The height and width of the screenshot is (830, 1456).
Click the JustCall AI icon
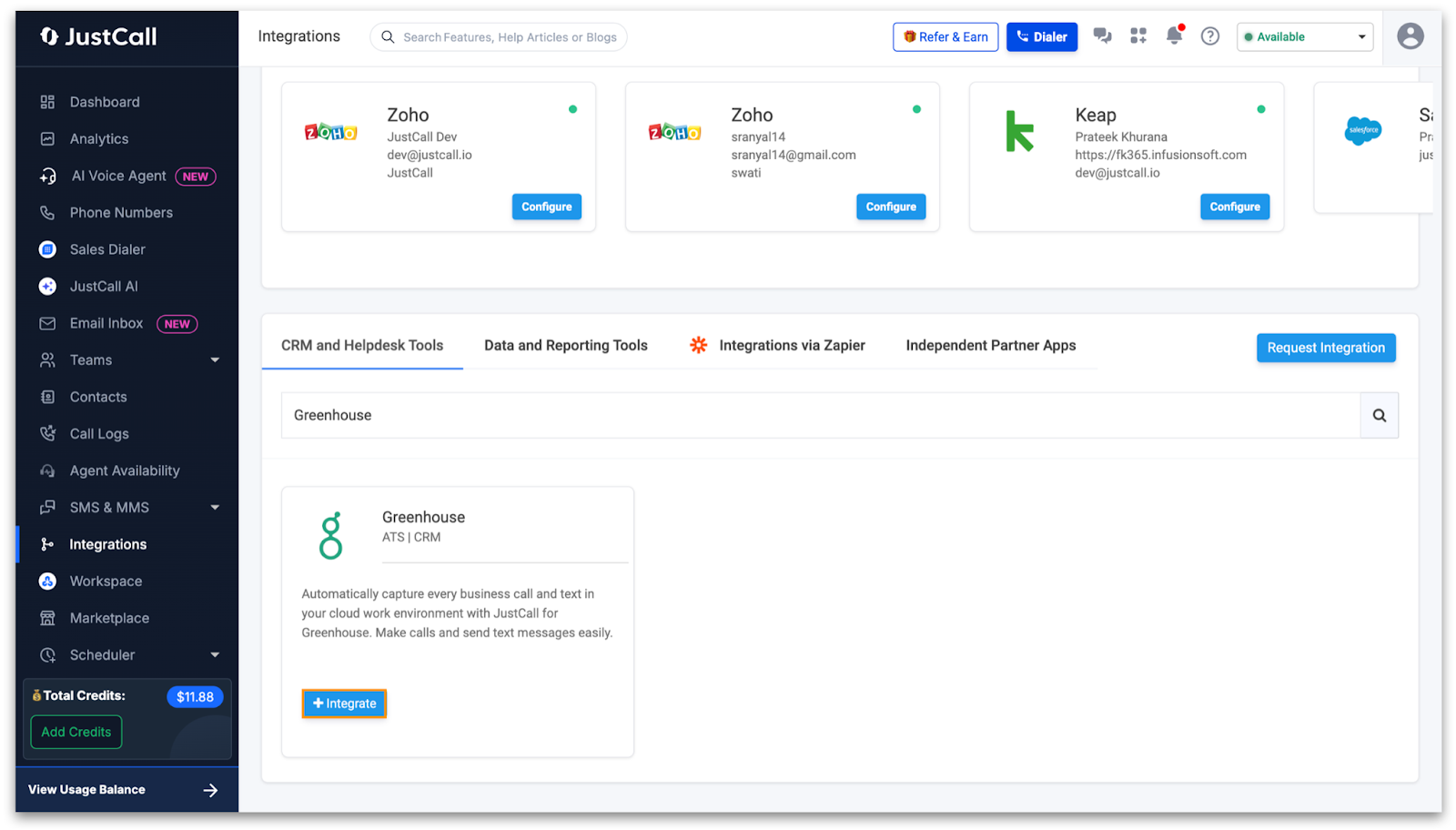(x=47, y=286)
